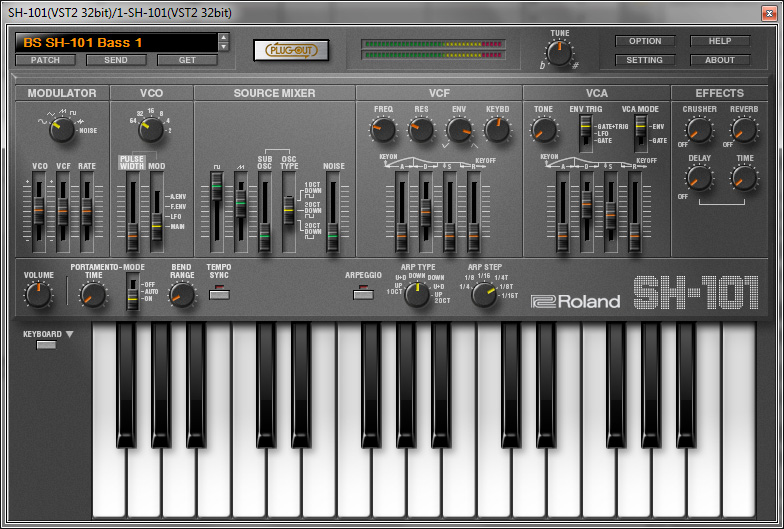784x529 pixels.
Task: Toggle the KEYBOARD display button
Action: (46, 344)
